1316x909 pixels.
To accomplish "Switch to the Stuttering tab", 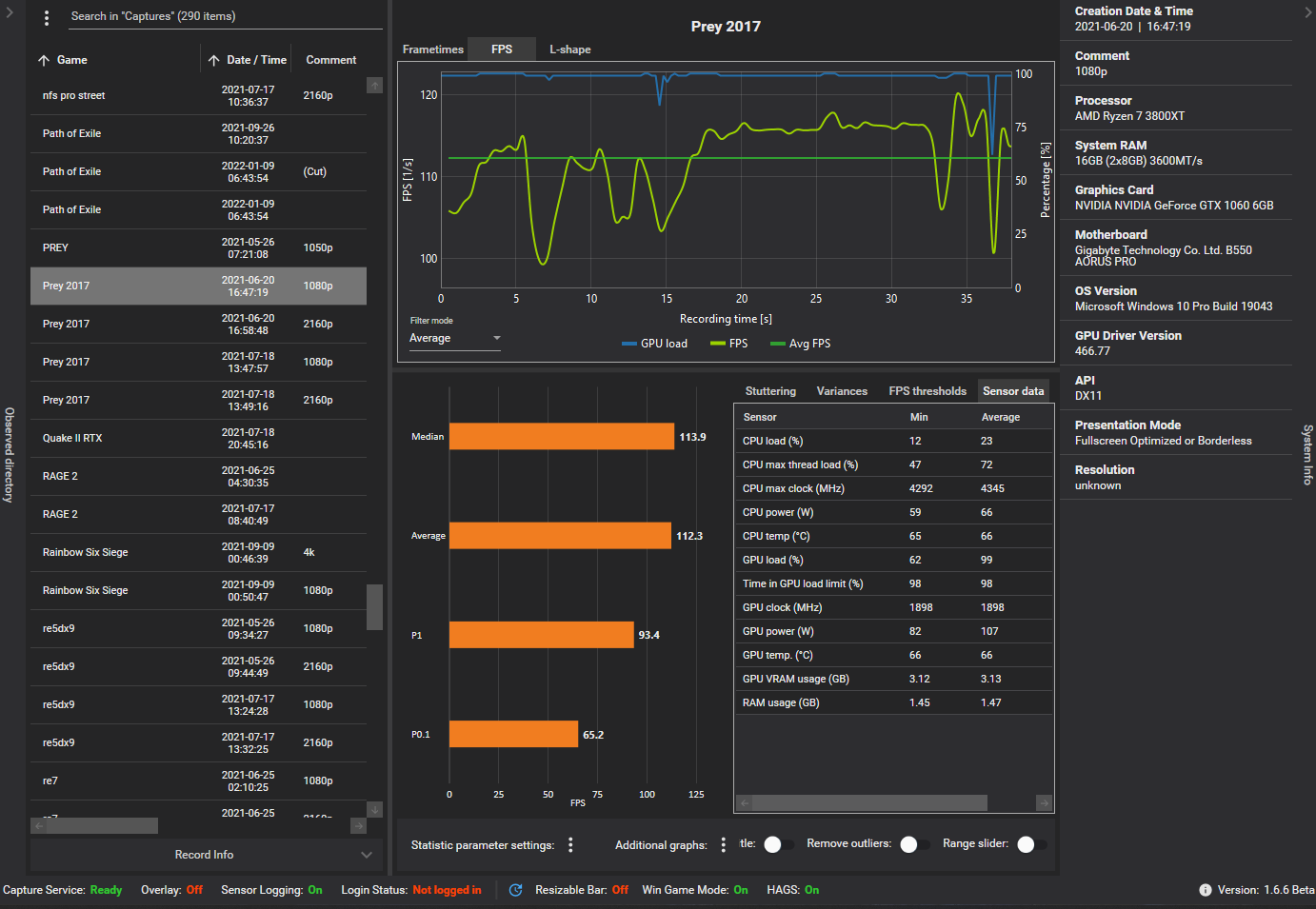I will [x=770, y=391].
